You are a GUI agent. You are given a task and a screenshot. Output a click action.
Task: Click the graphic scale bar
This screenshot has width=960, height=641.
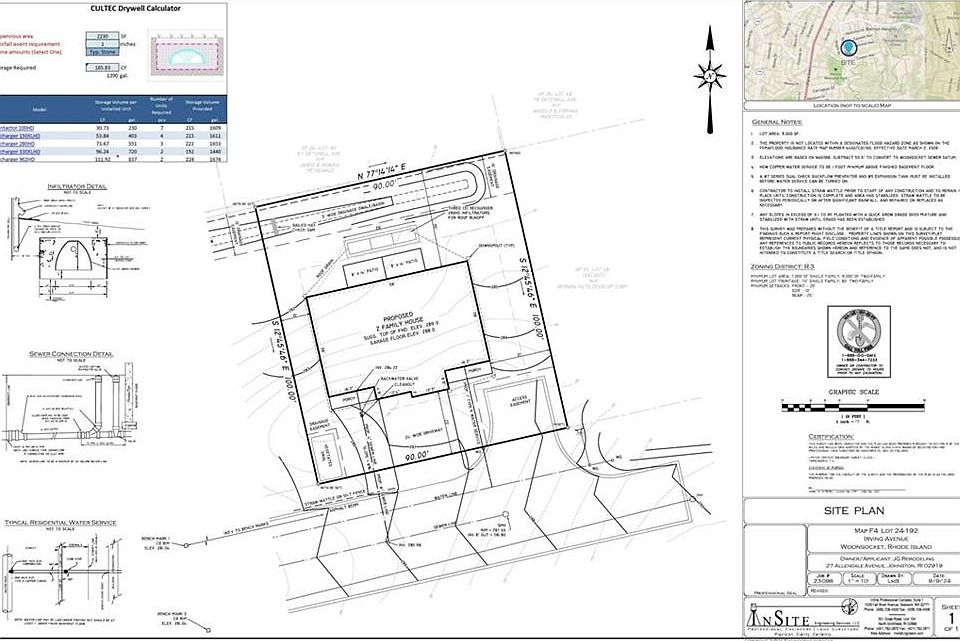pyautogui.click(x=853, y=406)
